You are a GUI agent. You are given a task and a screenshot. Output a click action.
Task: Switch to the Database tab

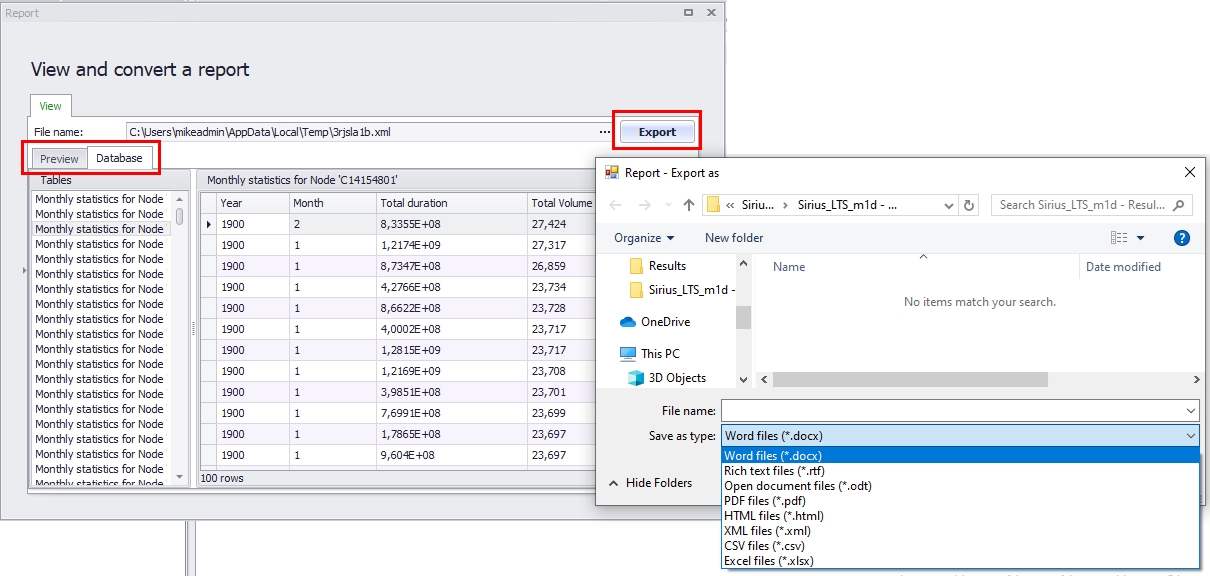(119, 158)
